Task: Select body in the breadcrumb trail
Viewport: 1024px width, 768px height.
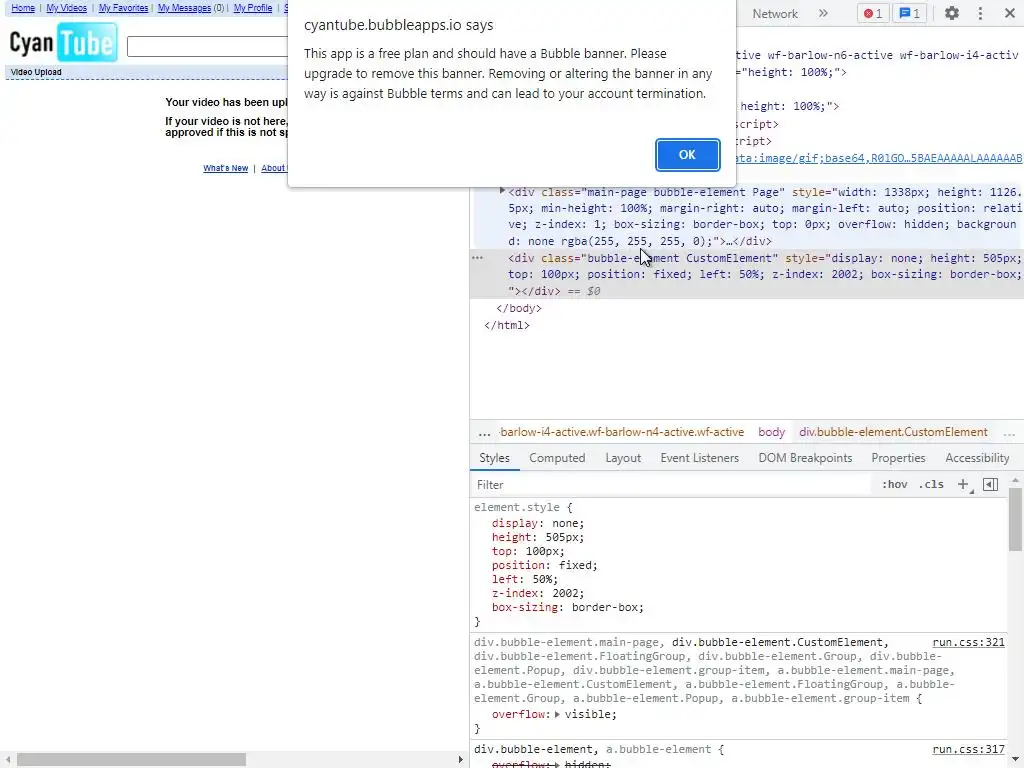Action: click(771, 432)
